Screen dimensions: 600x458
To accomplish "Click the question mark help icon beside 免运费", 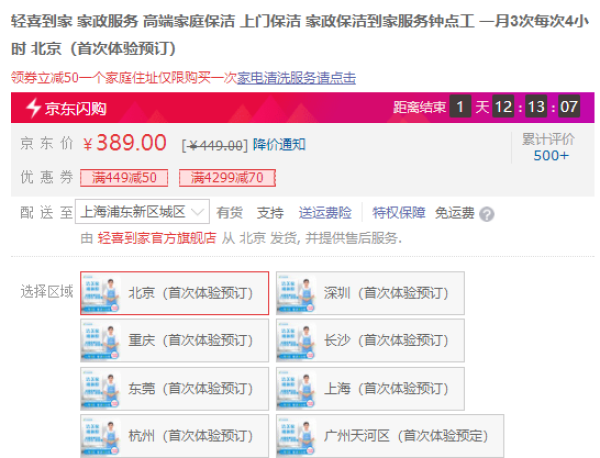I will coord(486,214).
